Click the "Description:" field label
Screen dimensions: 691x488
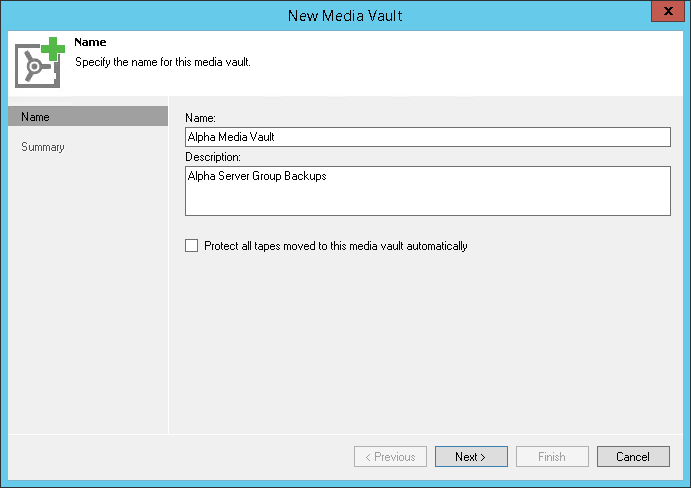[x=213, y=157]
